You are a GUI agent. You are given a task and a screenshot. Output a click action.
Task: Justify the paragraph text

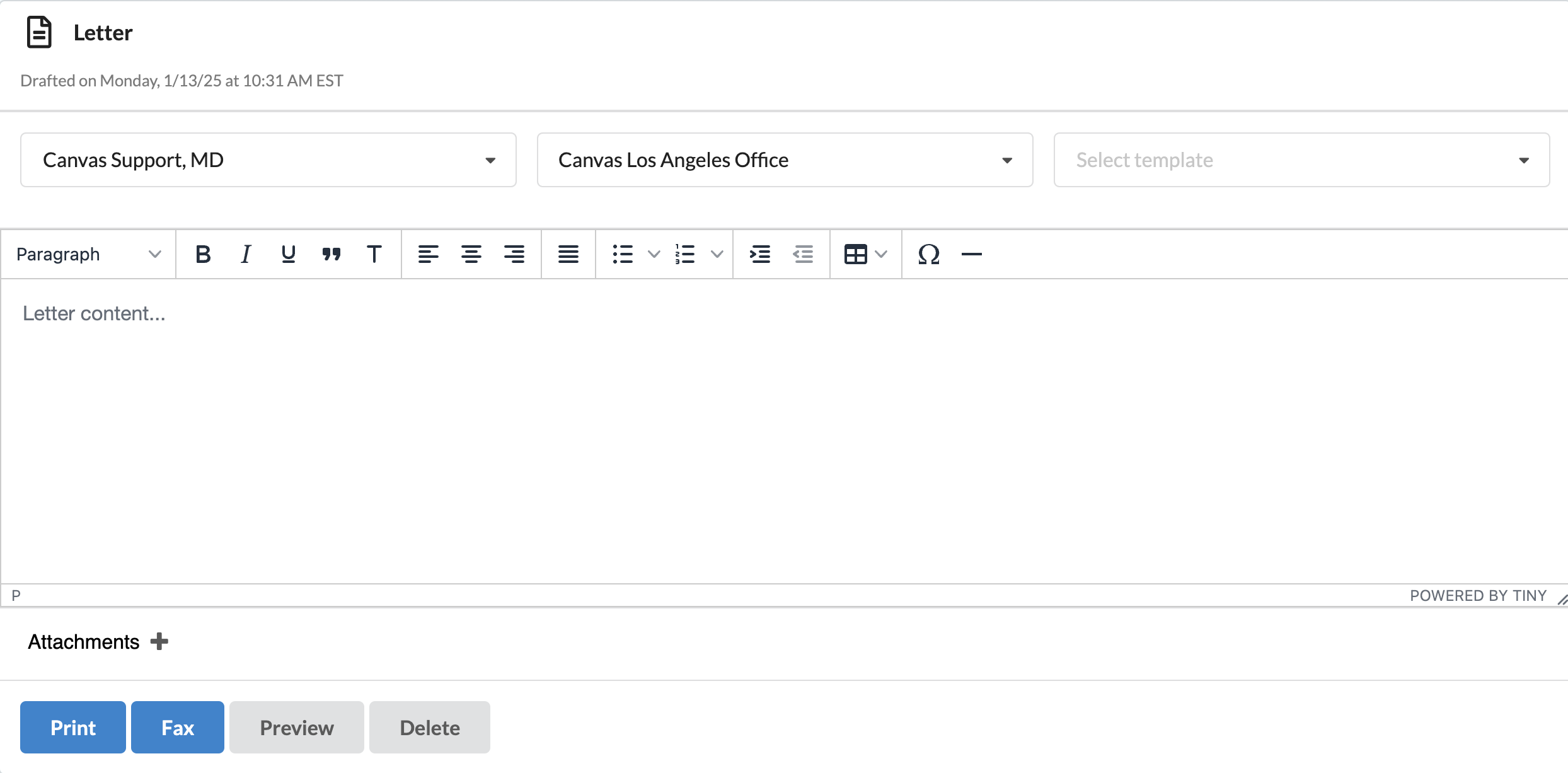tap(568, 254)
